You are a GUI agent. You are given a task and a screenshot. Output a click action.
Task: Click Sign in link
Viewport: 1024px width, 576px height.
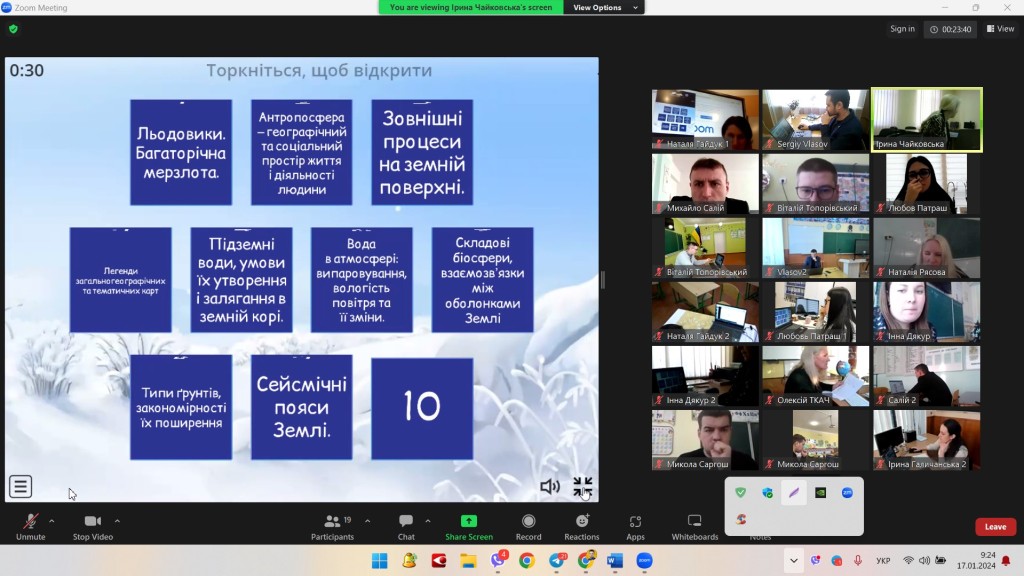pyautogui.click(x=902, y=29)
